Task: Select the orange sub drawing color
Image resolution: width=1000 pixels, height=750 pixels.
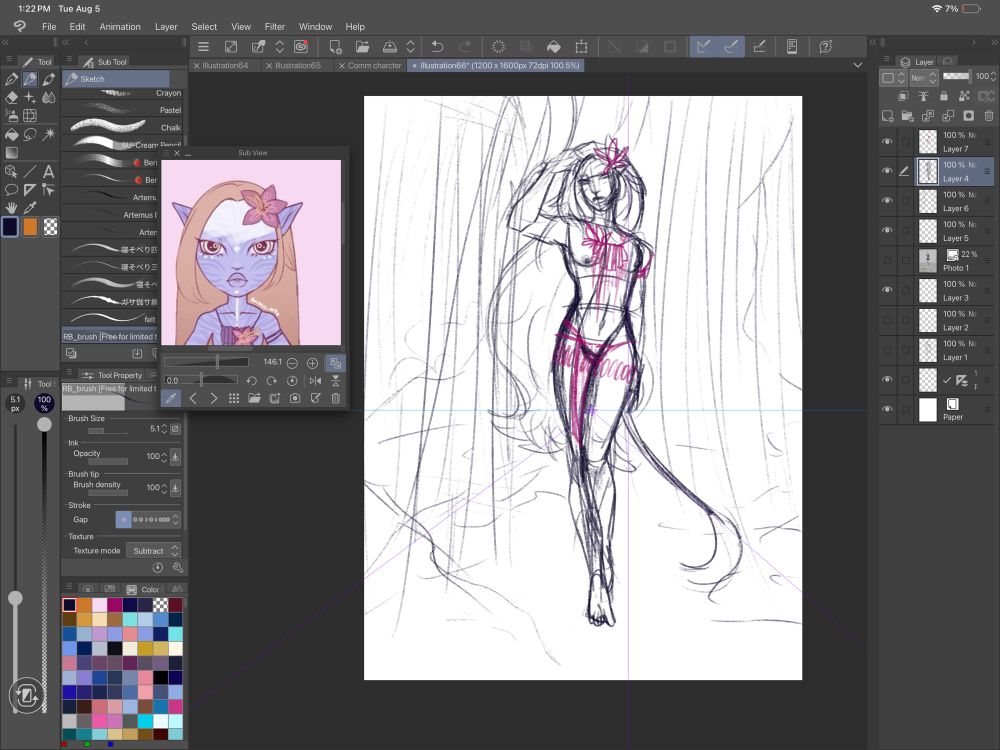Action: click(30, 227)
